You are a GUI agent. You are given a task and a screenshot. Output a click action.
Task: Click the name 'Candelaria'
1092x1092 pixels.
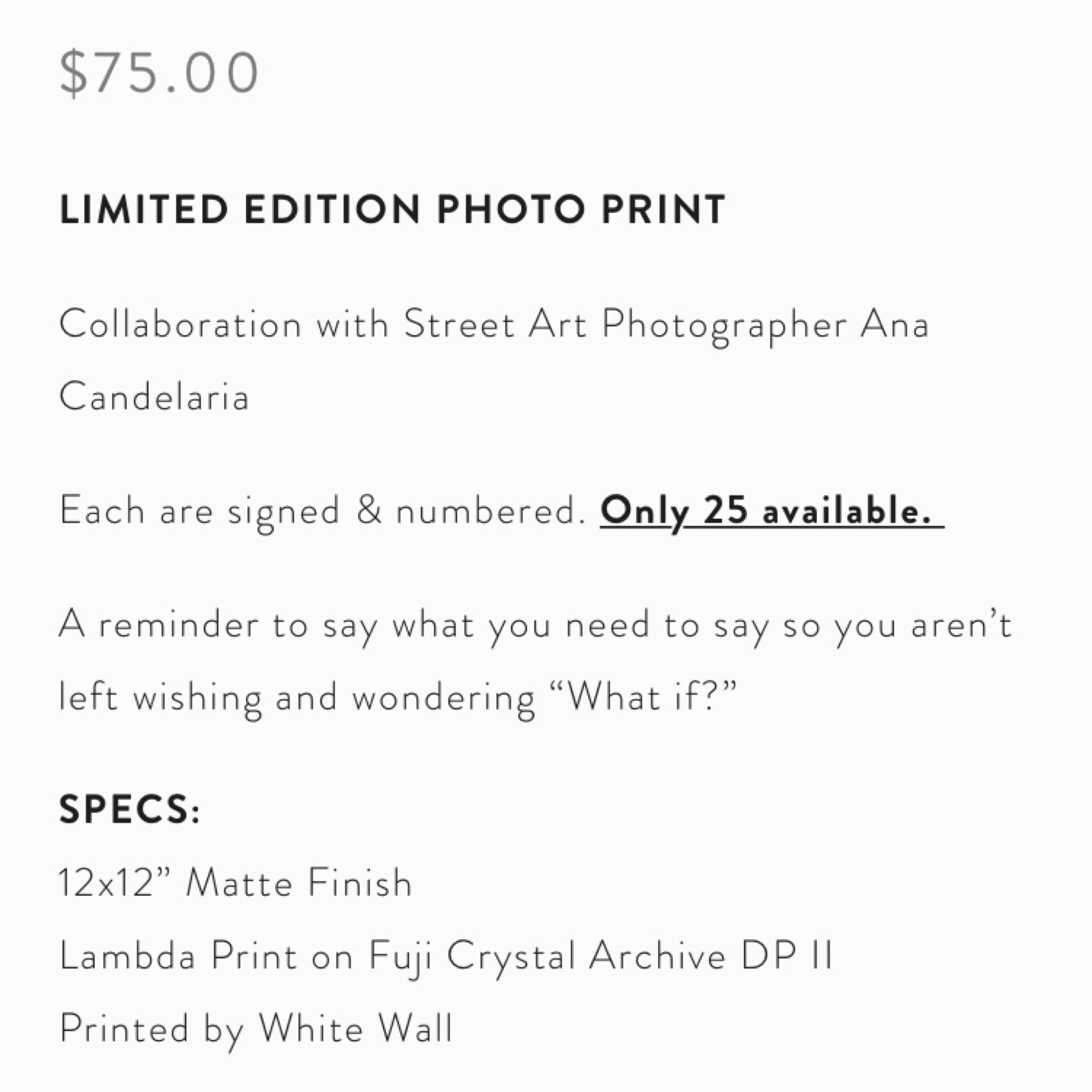coord(154,397)
